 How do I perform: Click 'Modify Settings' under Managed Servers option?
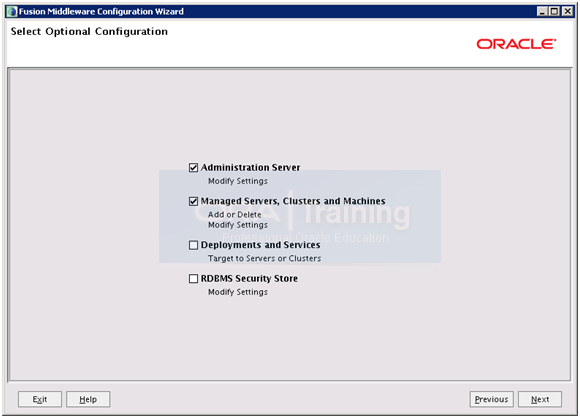click(x=238, y=225)
